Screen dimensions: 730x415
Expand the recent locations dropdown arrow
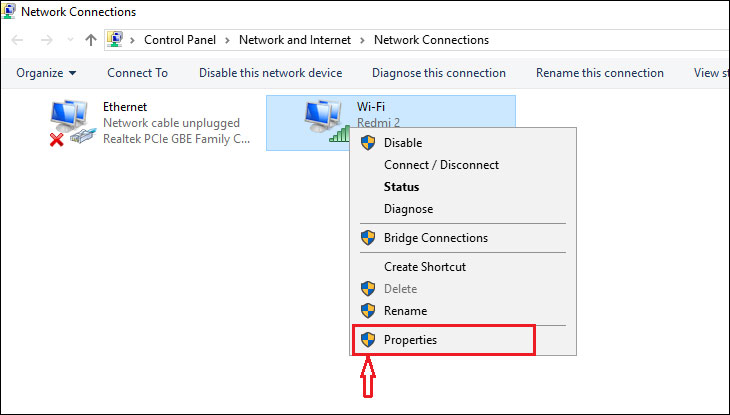point(70,40)
